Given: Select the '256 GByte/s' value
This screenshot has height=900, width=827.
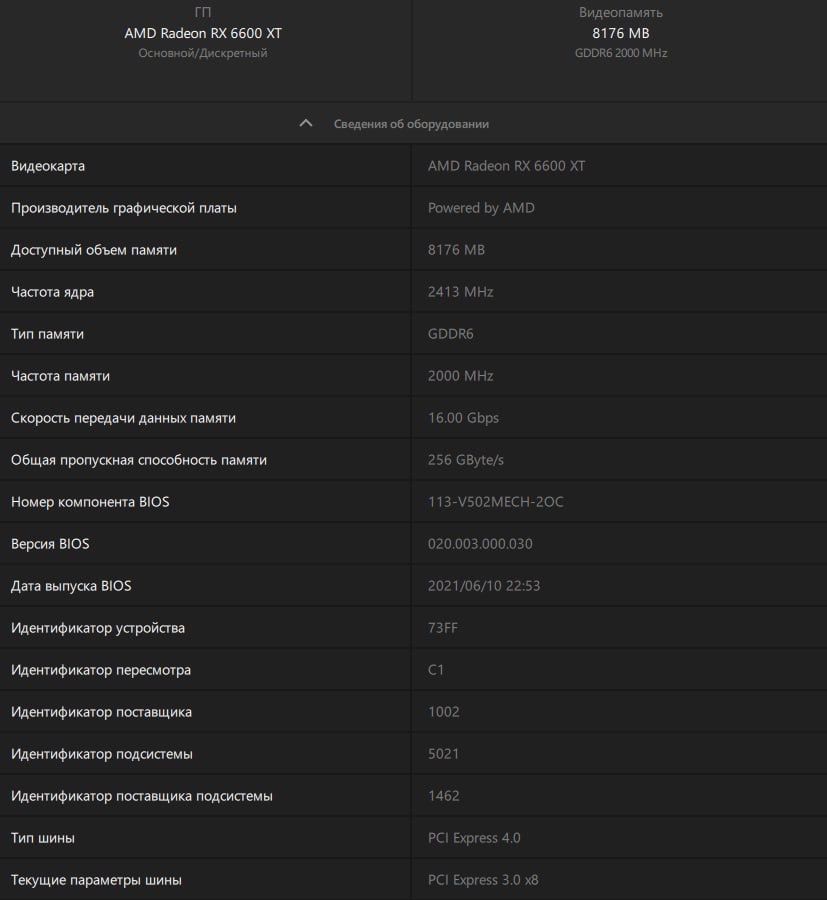Looking at the screenshot, I should 465,460.
